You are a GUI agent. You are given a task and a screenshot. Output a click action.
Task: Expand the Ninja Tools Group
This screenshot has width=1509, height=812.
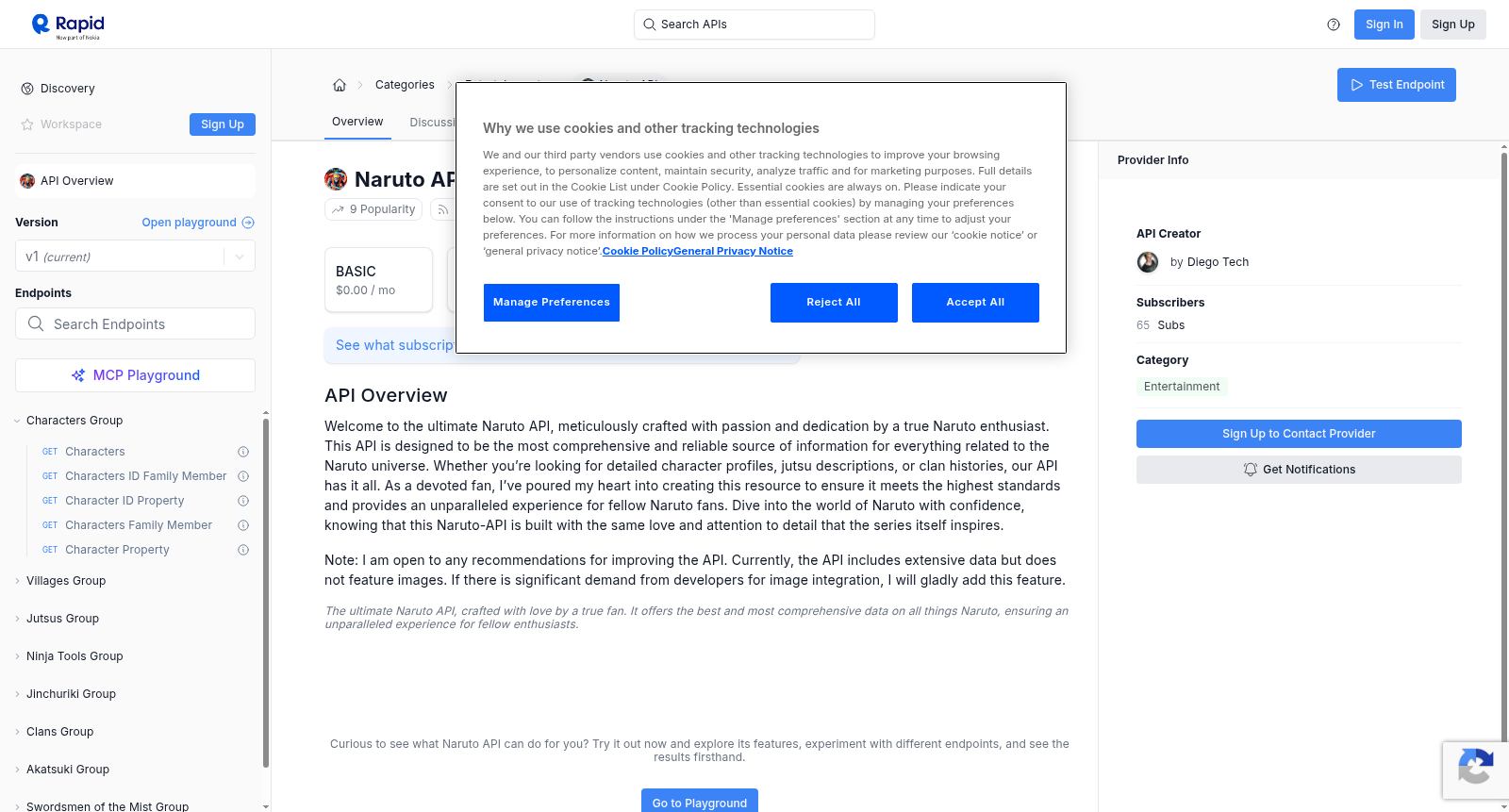click(75, 656)
